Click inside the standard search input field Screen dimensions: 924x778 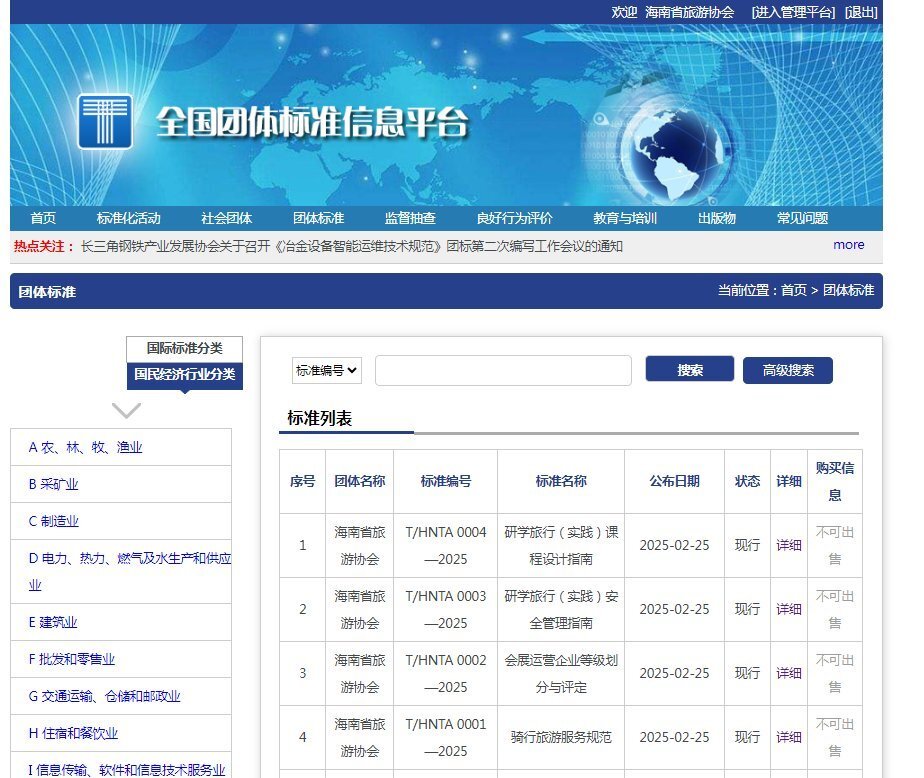click(502, 370)
